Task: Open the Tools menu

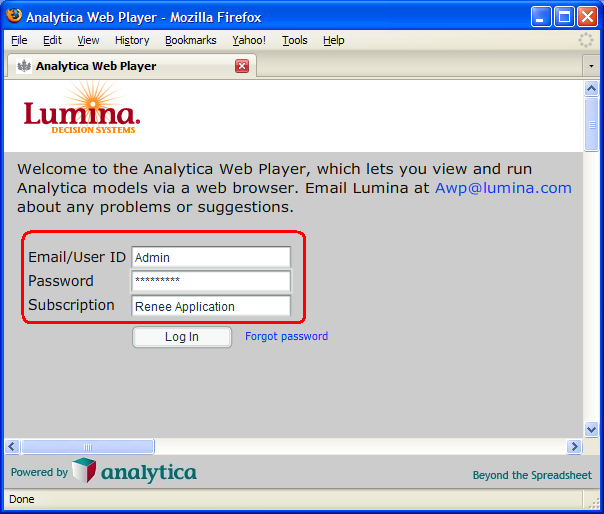Action: coord(295,40)
